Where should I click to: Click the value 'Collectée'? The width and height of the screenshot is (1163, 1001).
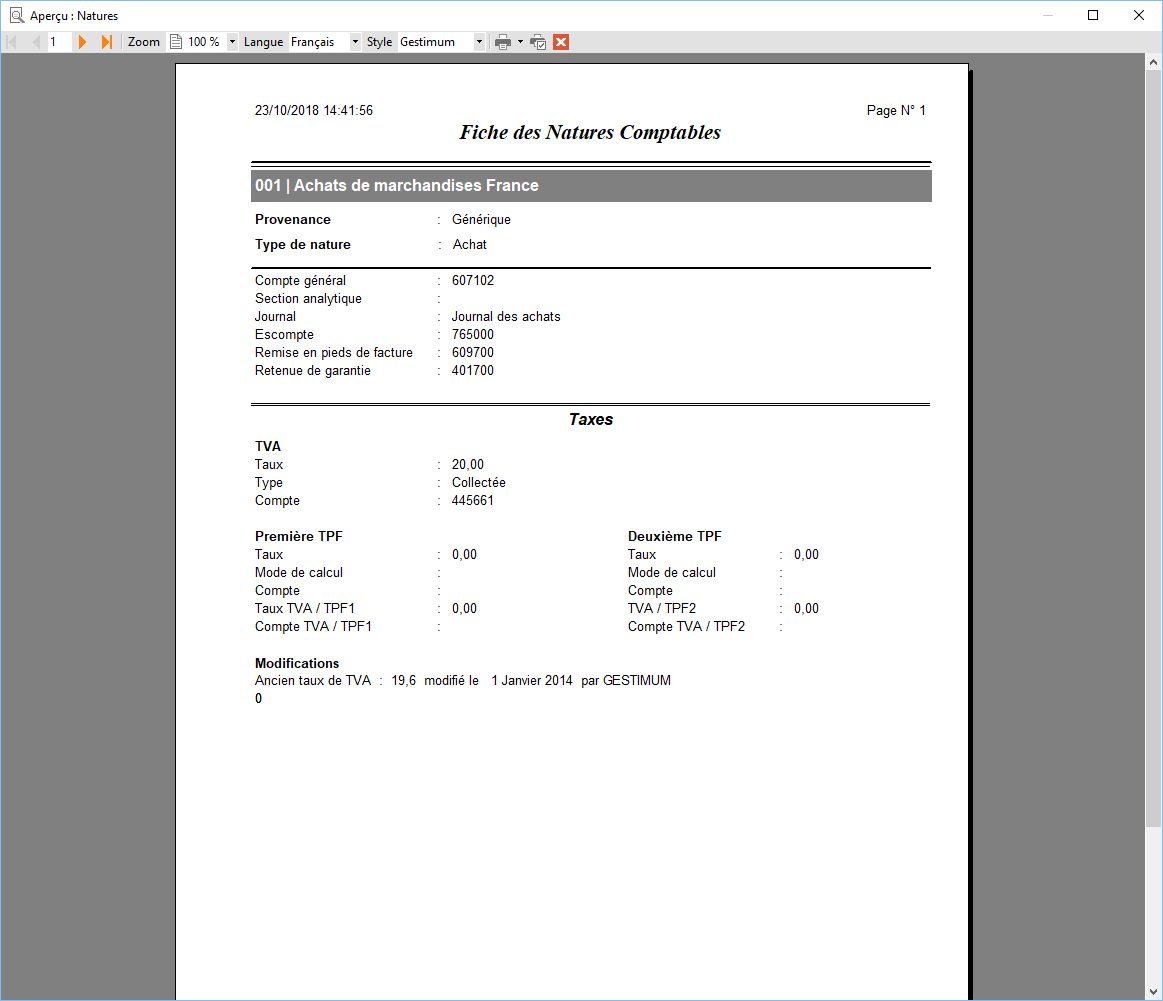478,483
